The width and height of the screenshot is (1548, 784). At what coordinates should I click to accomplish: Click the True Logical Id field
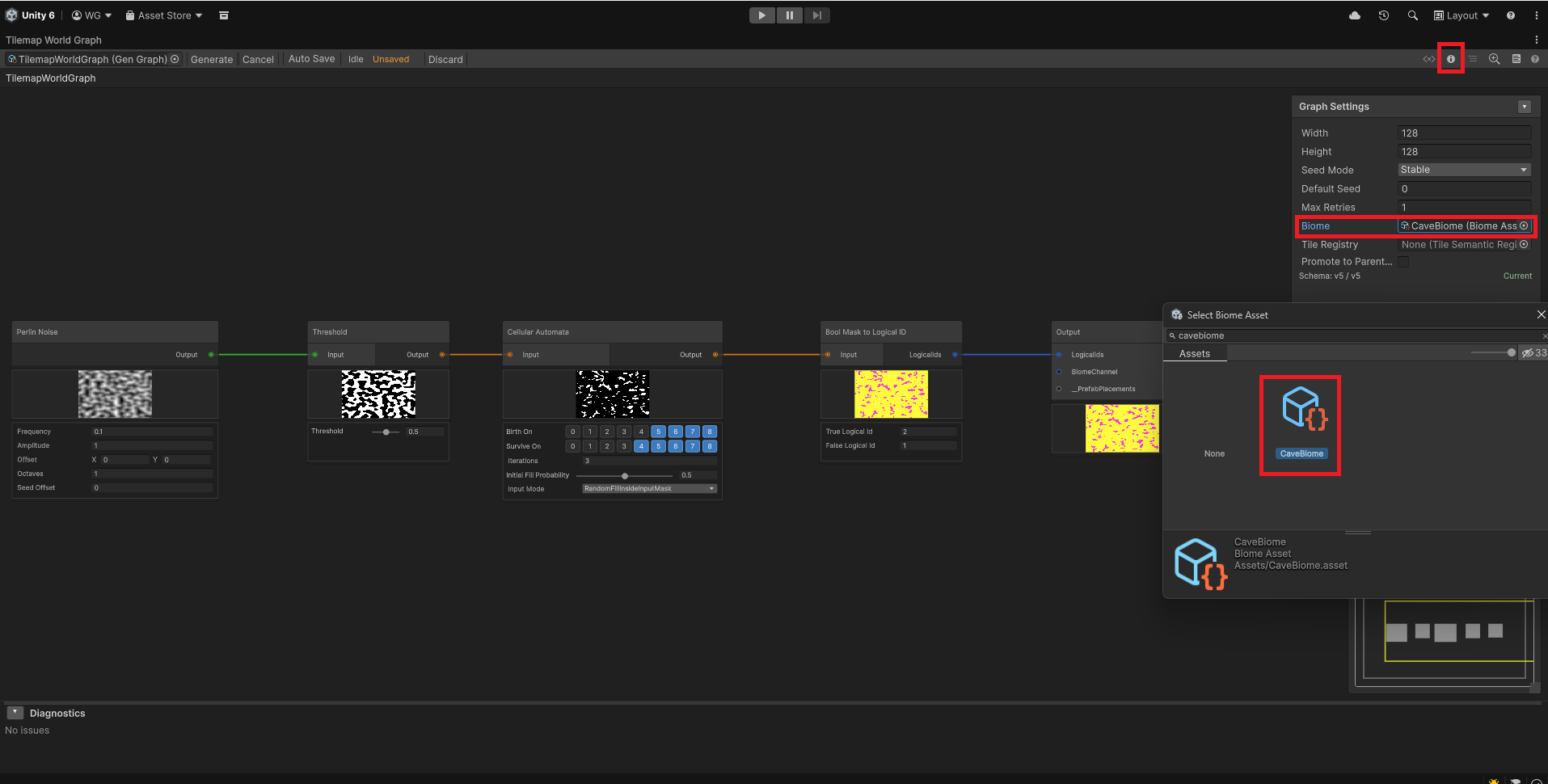(x=929, y=432)
